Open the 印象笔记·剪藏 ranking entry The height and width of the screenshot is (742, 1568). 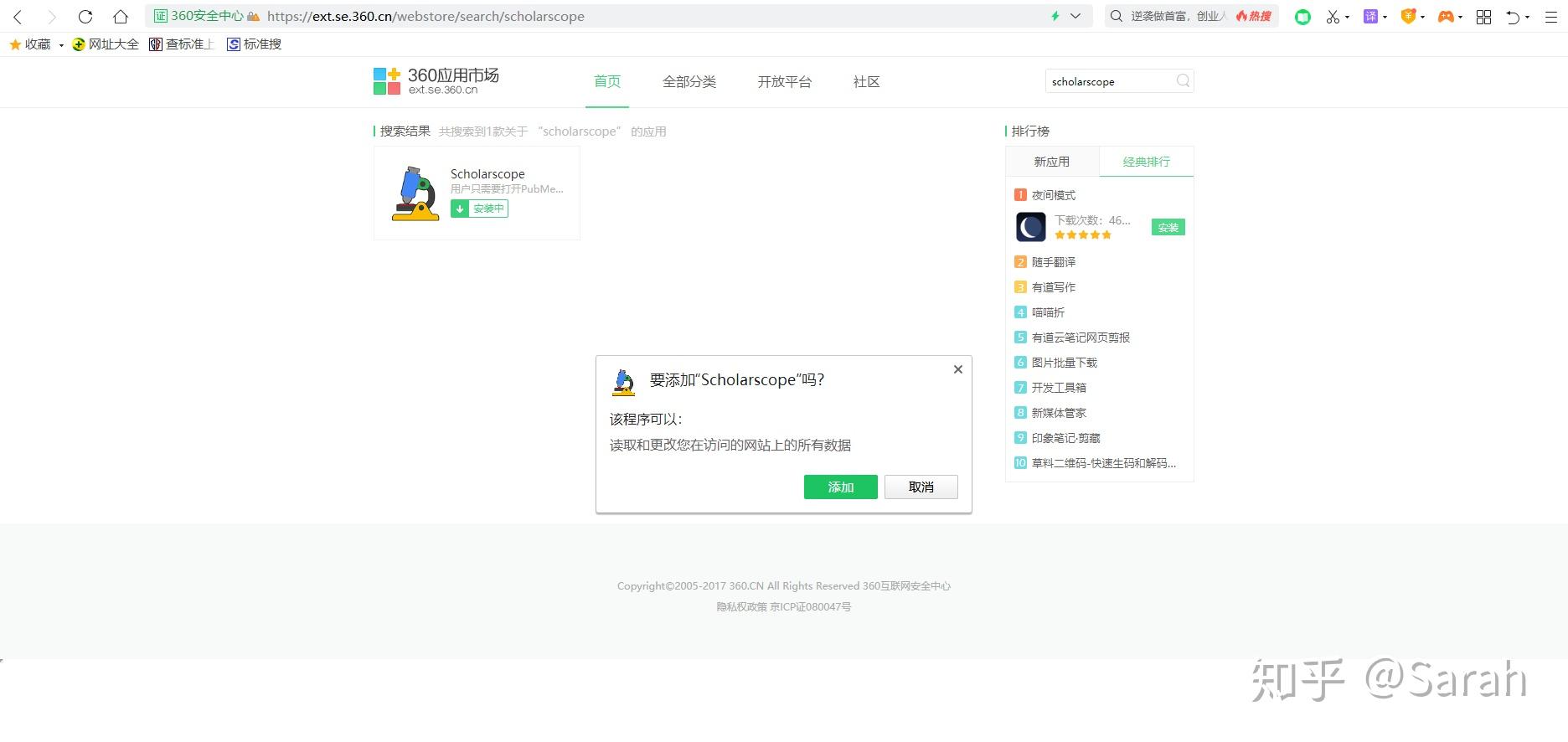tap(1065, 438)
